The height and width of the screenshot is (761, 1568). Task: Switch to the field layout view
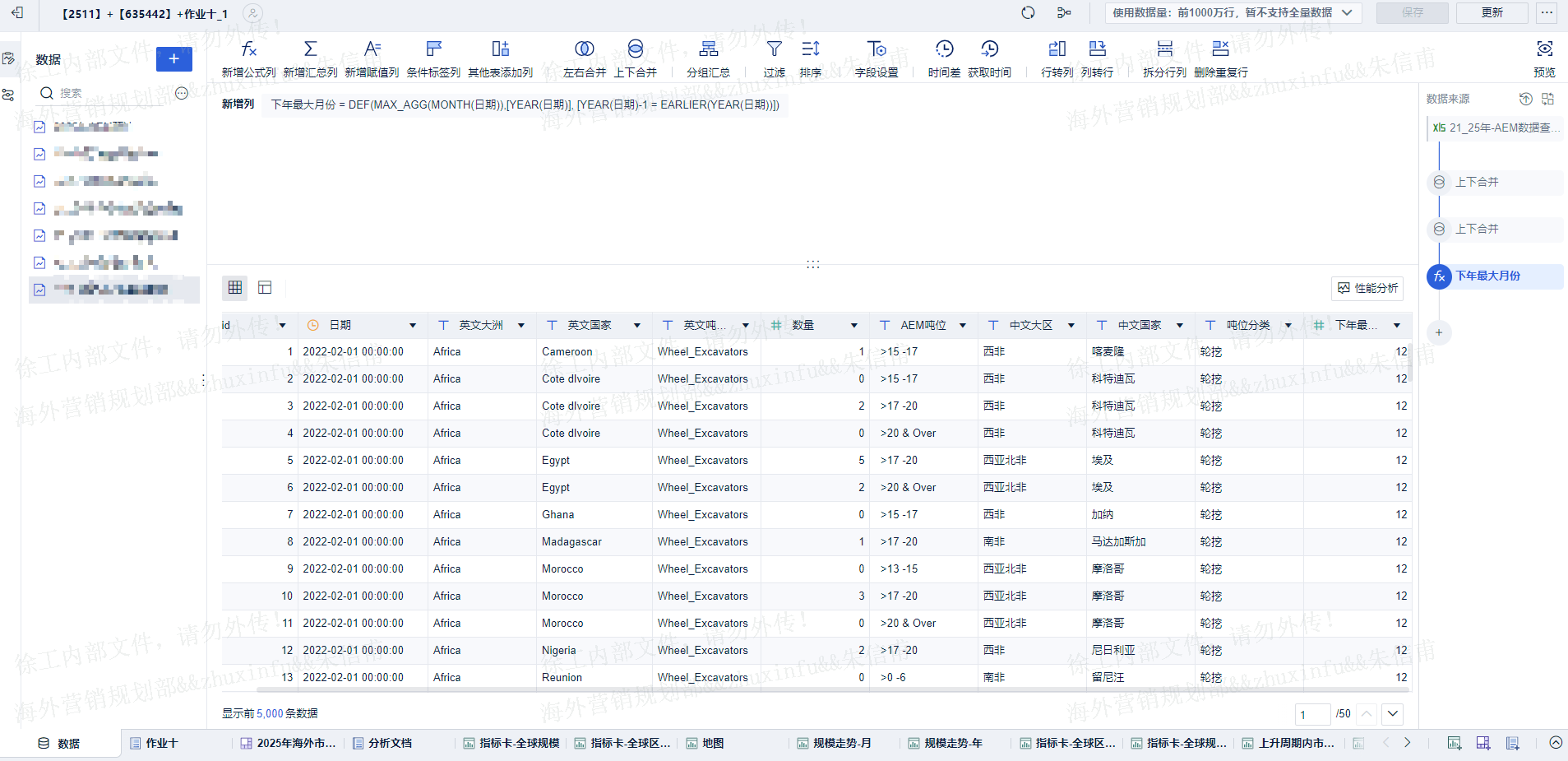tap(265, 287)
